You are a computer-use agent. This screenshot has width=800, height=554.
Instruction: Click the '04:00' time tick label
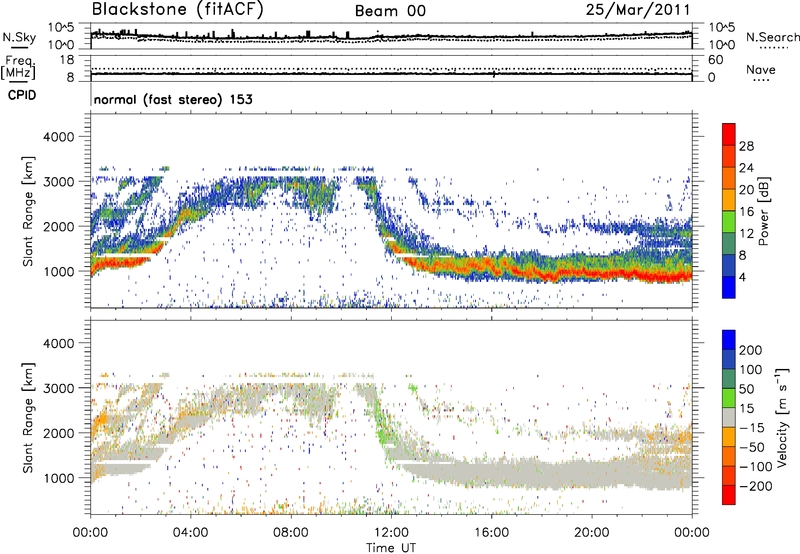[190, 533]
